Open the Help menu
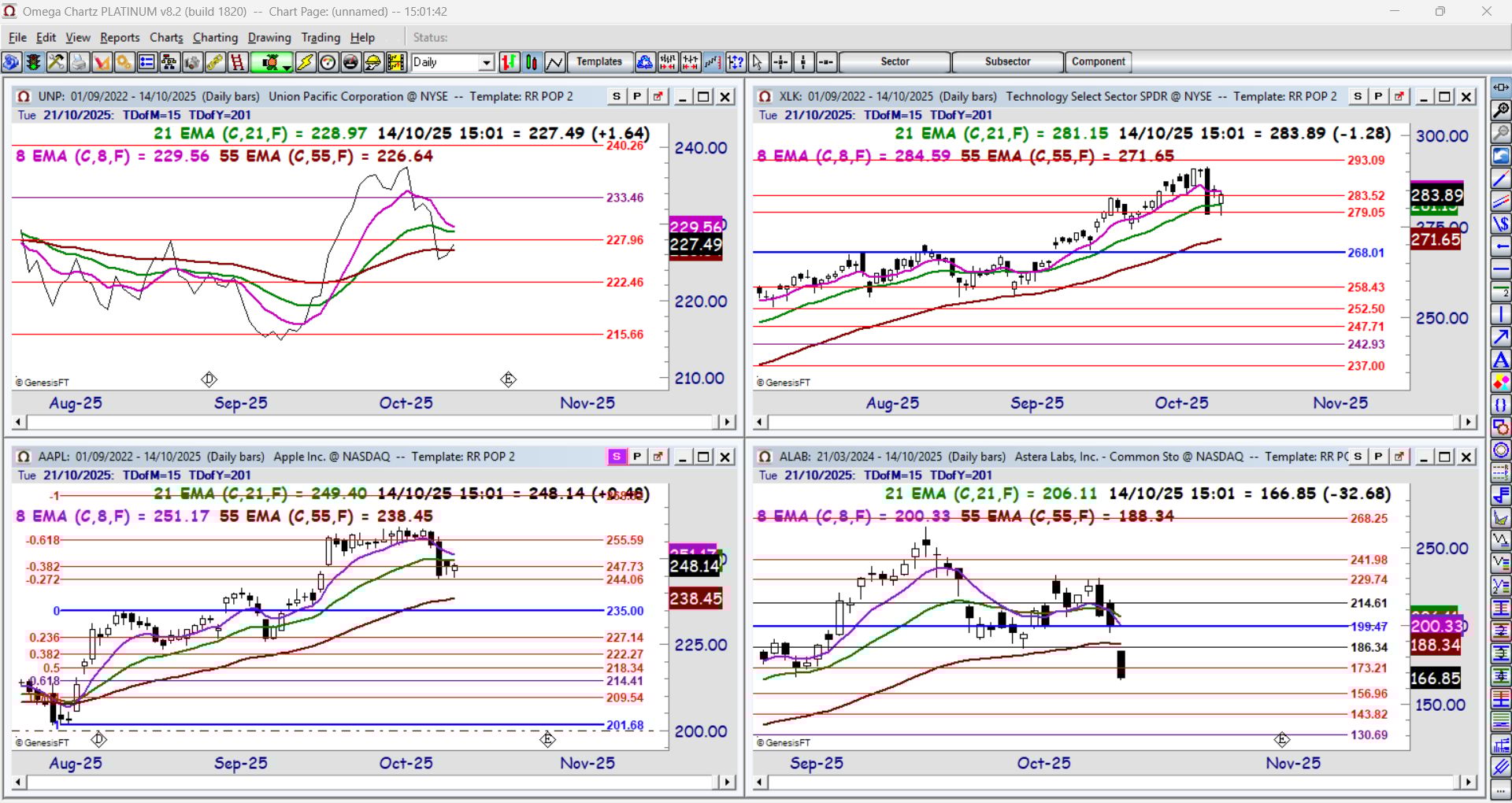The image size is (1512, 803). coord(362,37)
